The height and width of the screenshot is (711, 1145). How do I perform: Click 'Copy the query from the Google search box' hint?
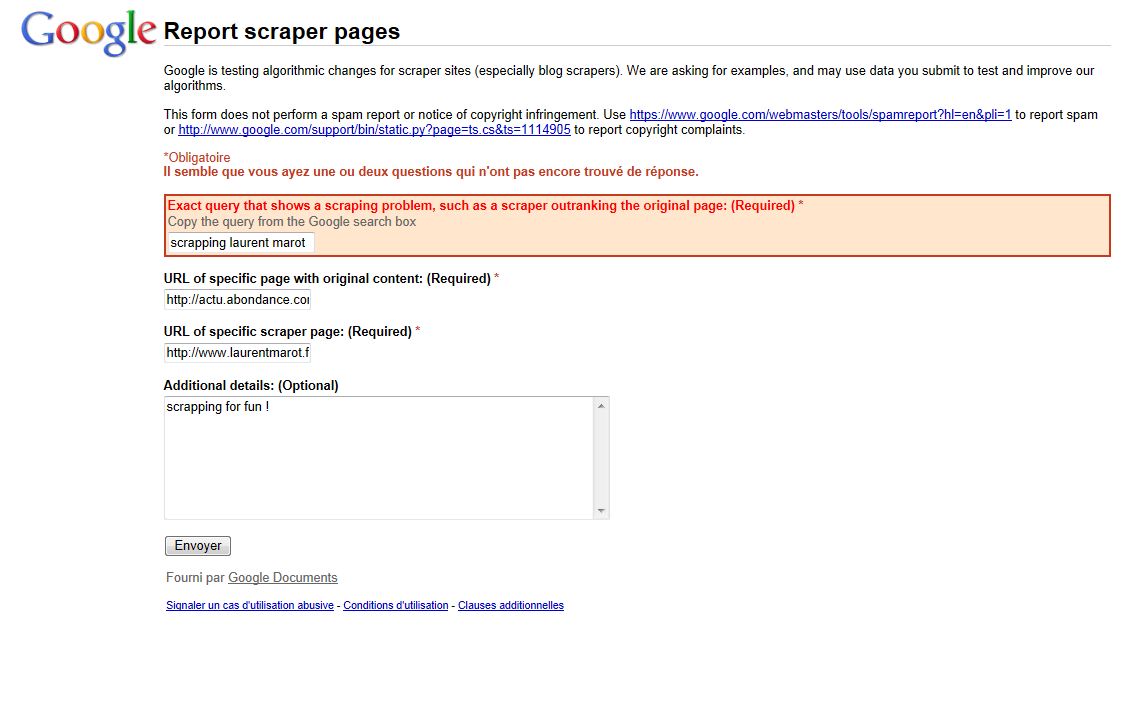point(292,222)
